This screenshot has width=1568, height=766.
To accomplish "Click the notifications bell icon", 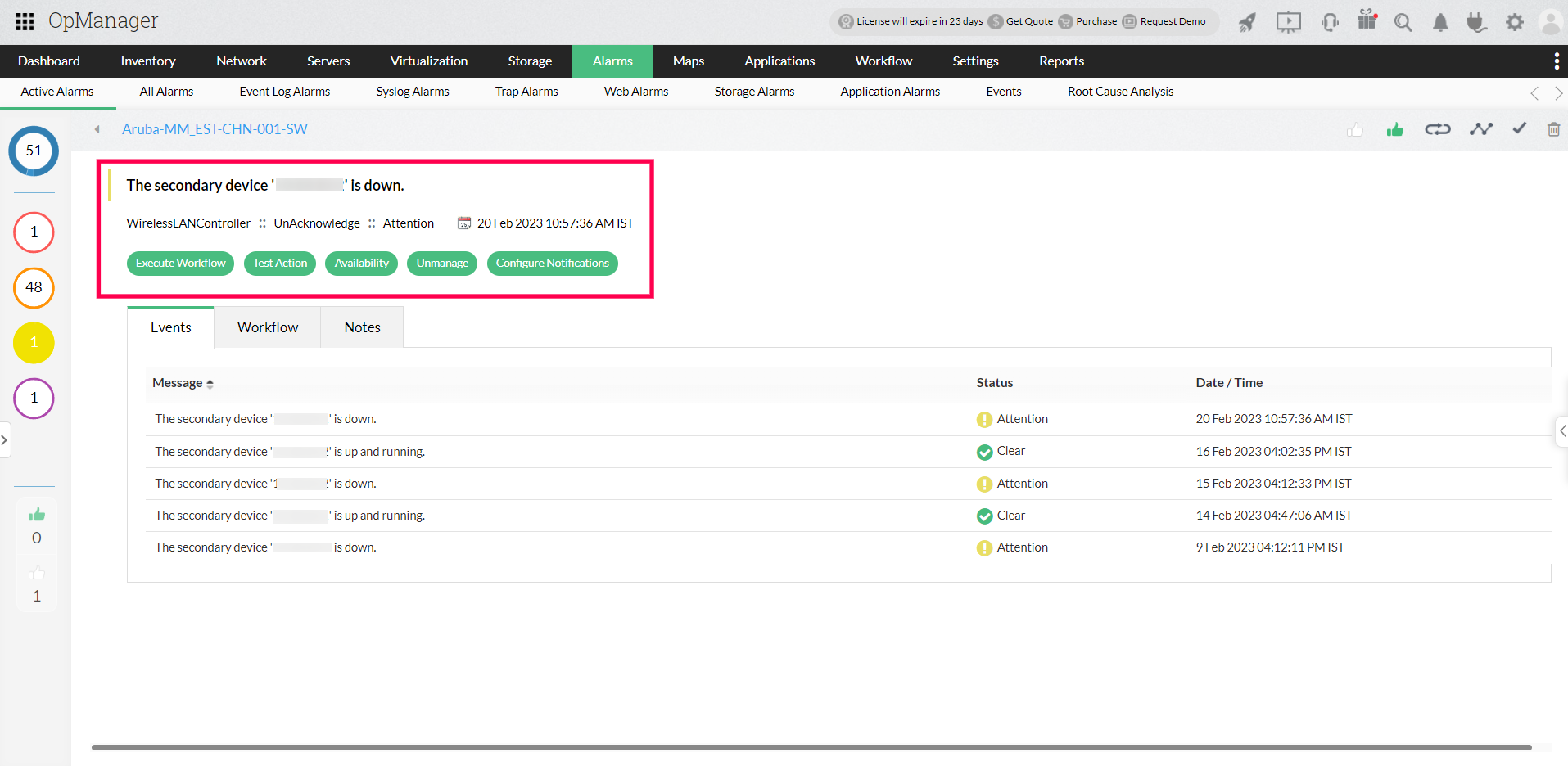I will [1440, 21].
